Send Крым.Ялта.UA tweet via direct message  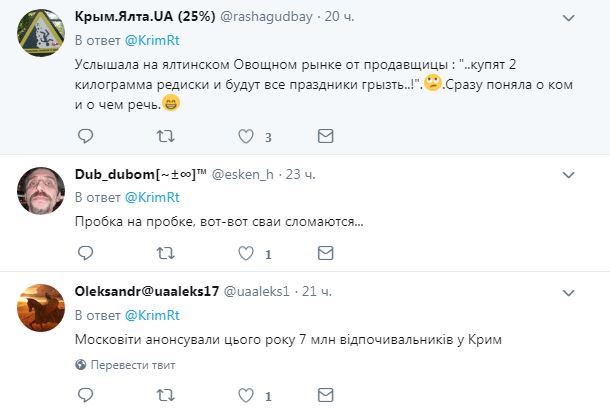[x=325, y=135]
